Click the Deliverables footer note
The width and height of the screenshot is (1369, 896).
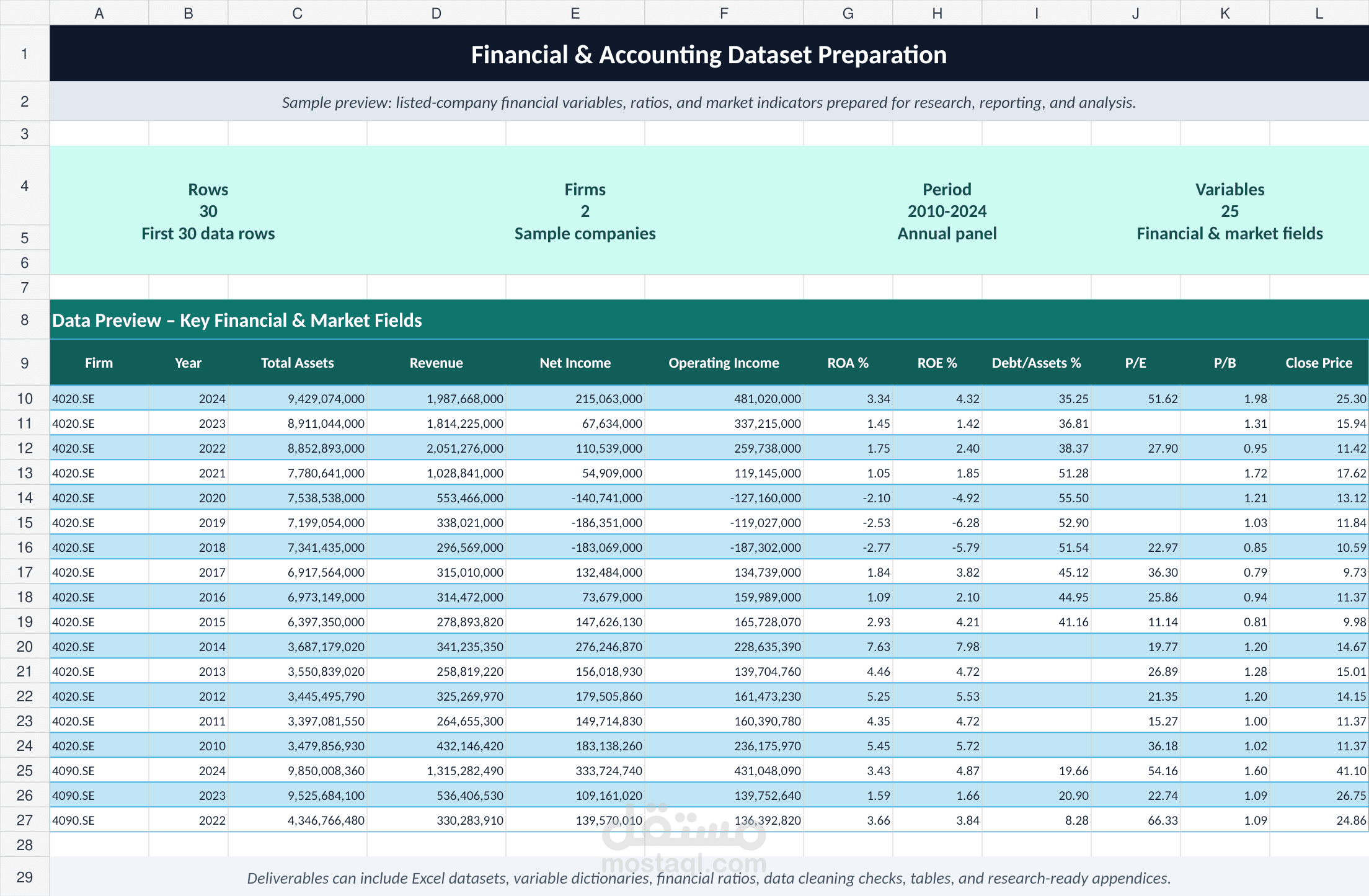tap(709, 878)
